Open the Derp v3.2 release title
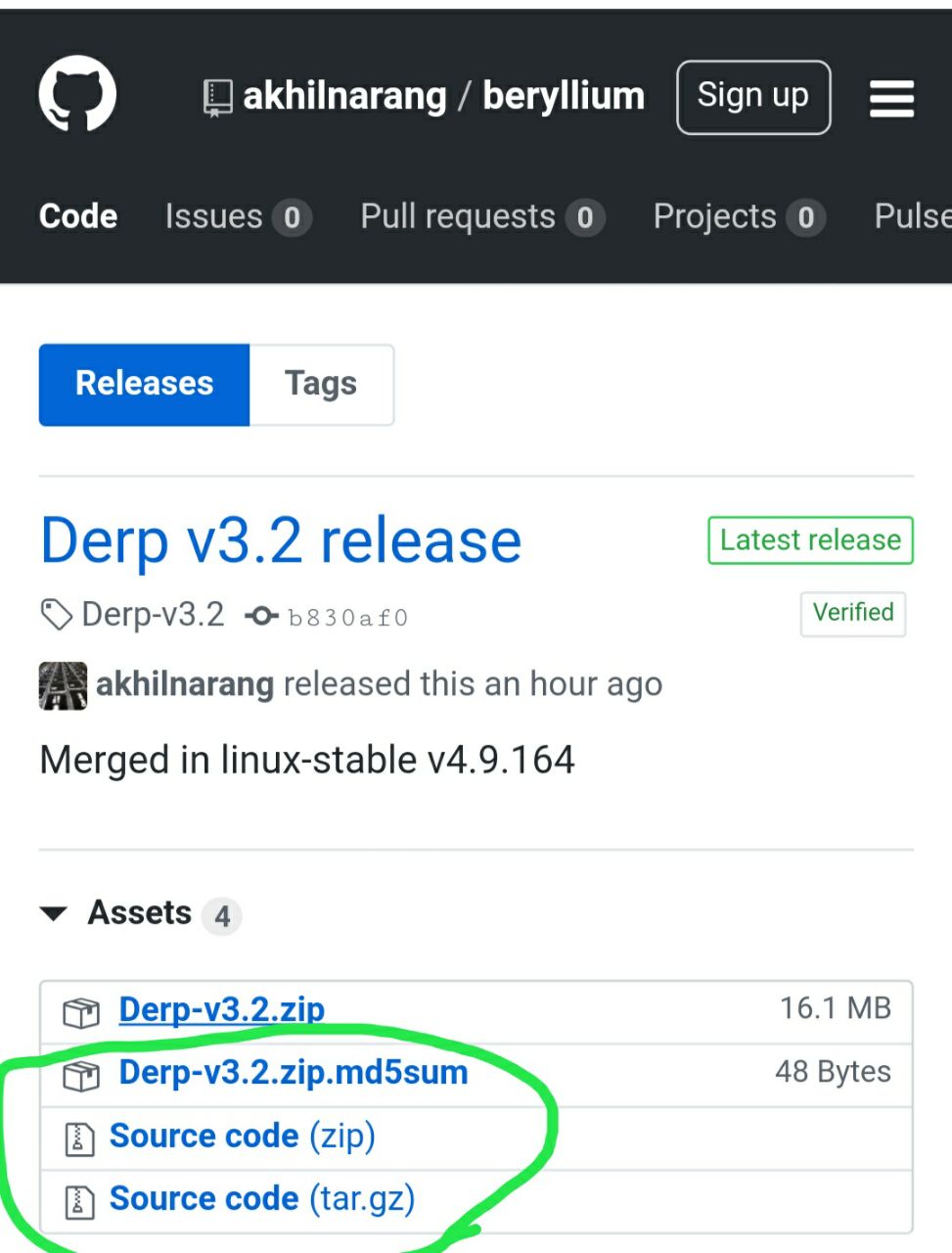 point(281,540)
